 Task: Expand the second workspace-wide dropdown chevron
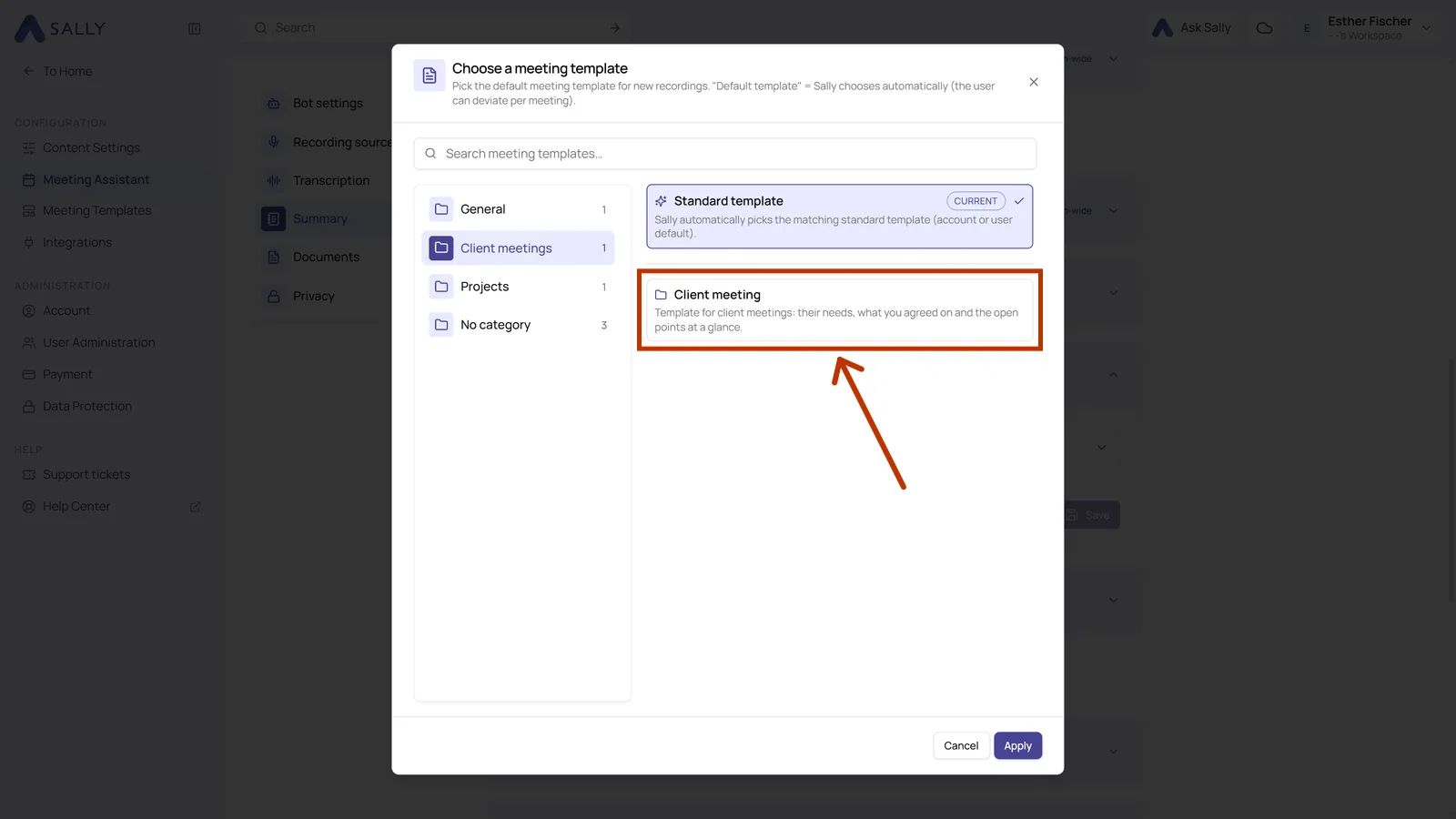1113,211
